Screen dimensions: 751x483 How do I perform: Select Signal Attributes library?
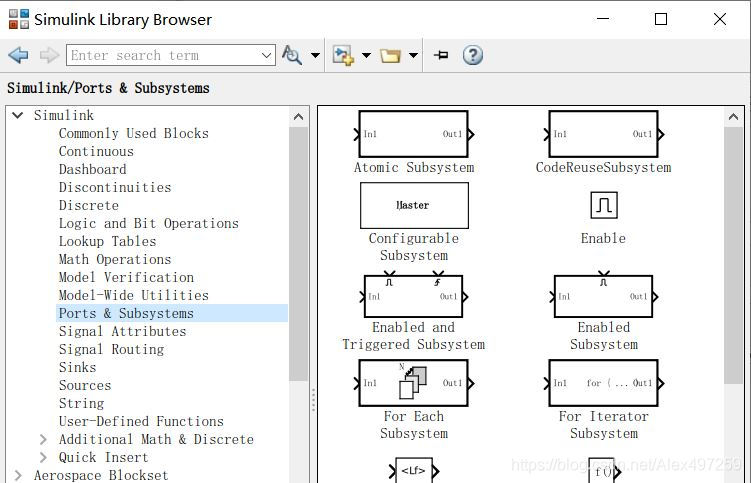pos(122,332)
